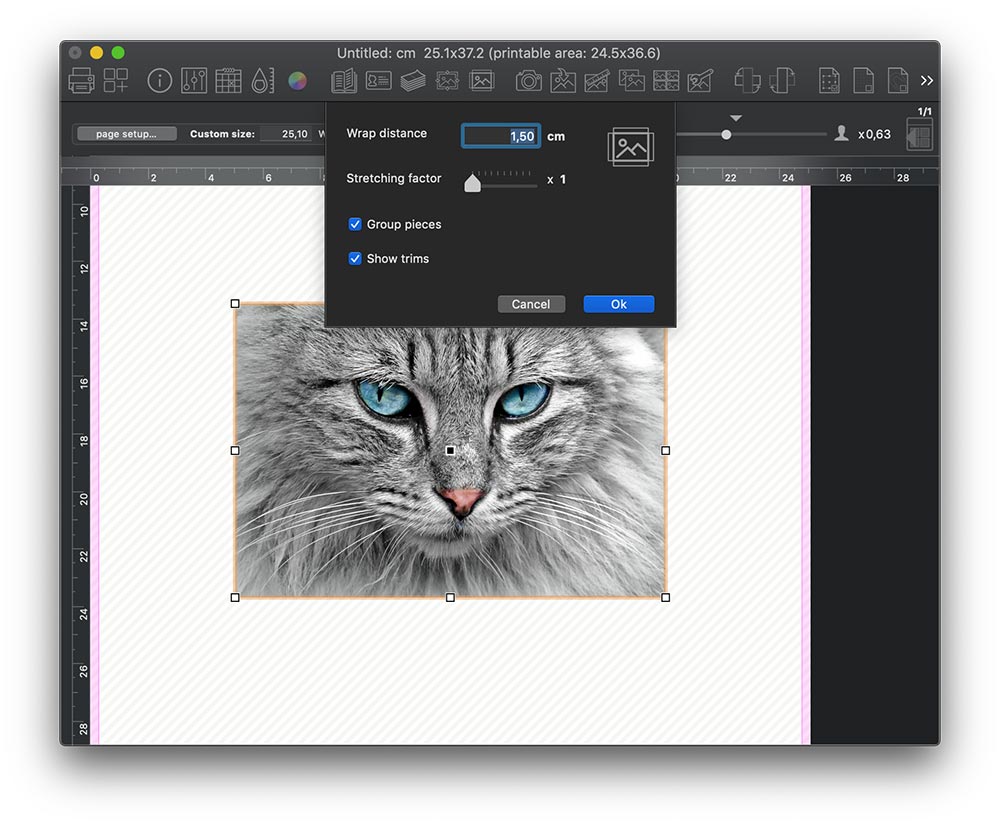Expand the toolbar overflow with the double chevron
This screenshot has width=1000, height=825.
(x=927, y=81)
